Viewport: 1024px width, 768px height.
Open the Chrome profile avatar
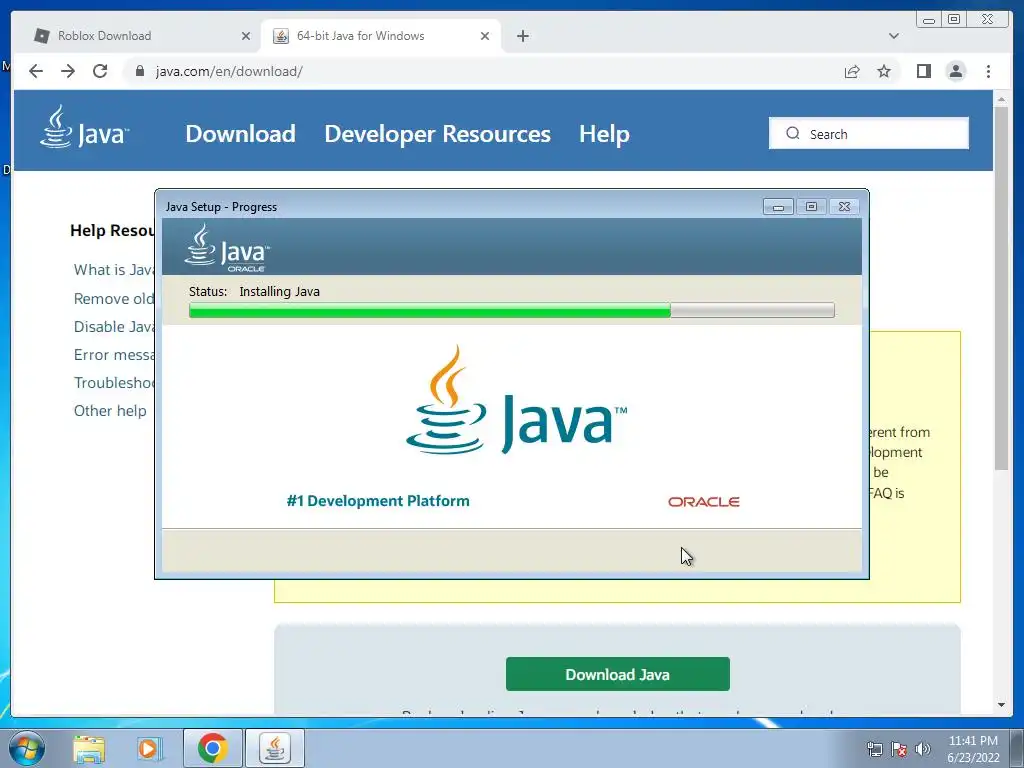click(955, 71)
